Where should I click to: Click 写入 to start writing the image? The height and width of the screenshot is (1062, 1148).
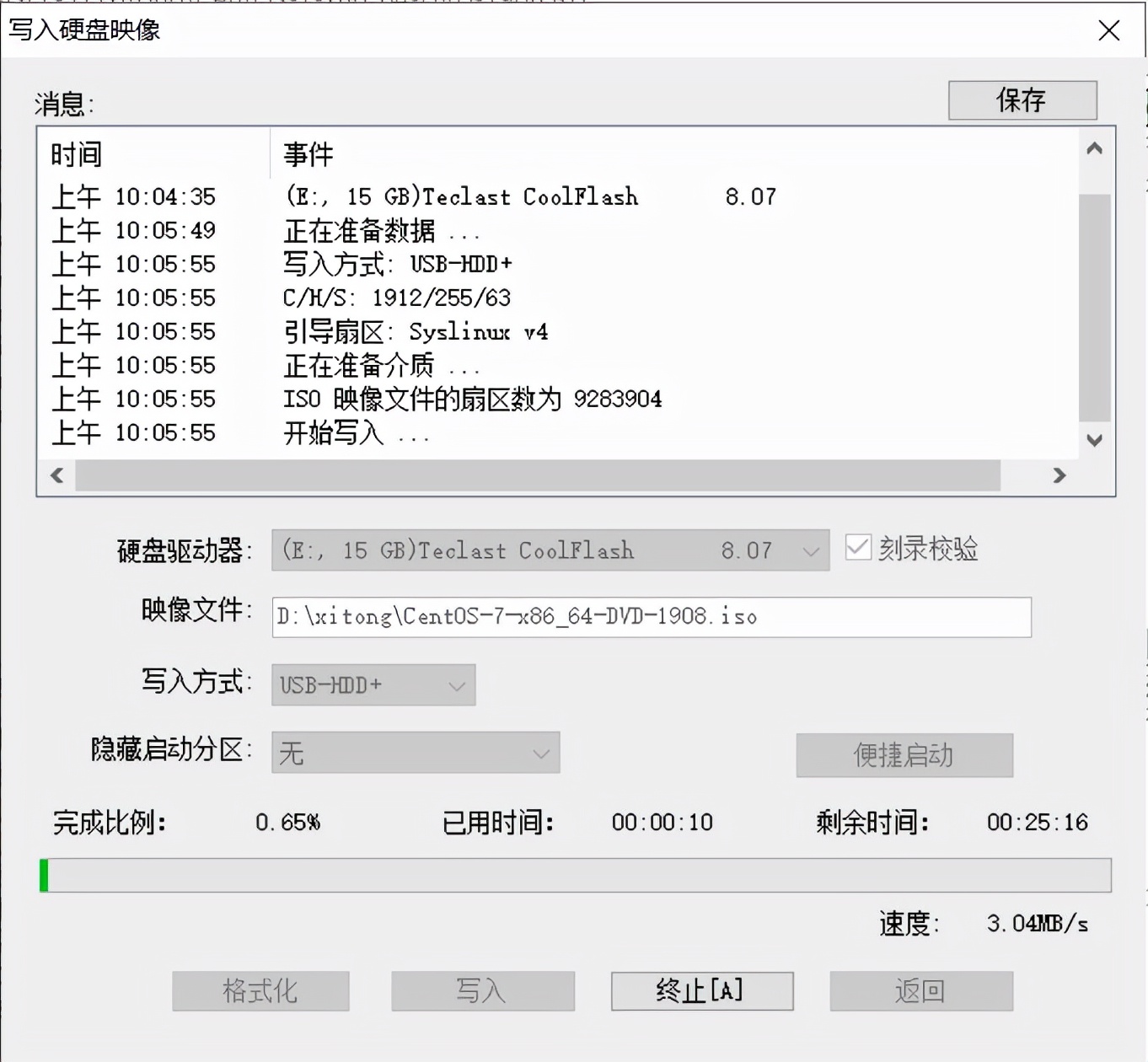coord(481,991)
